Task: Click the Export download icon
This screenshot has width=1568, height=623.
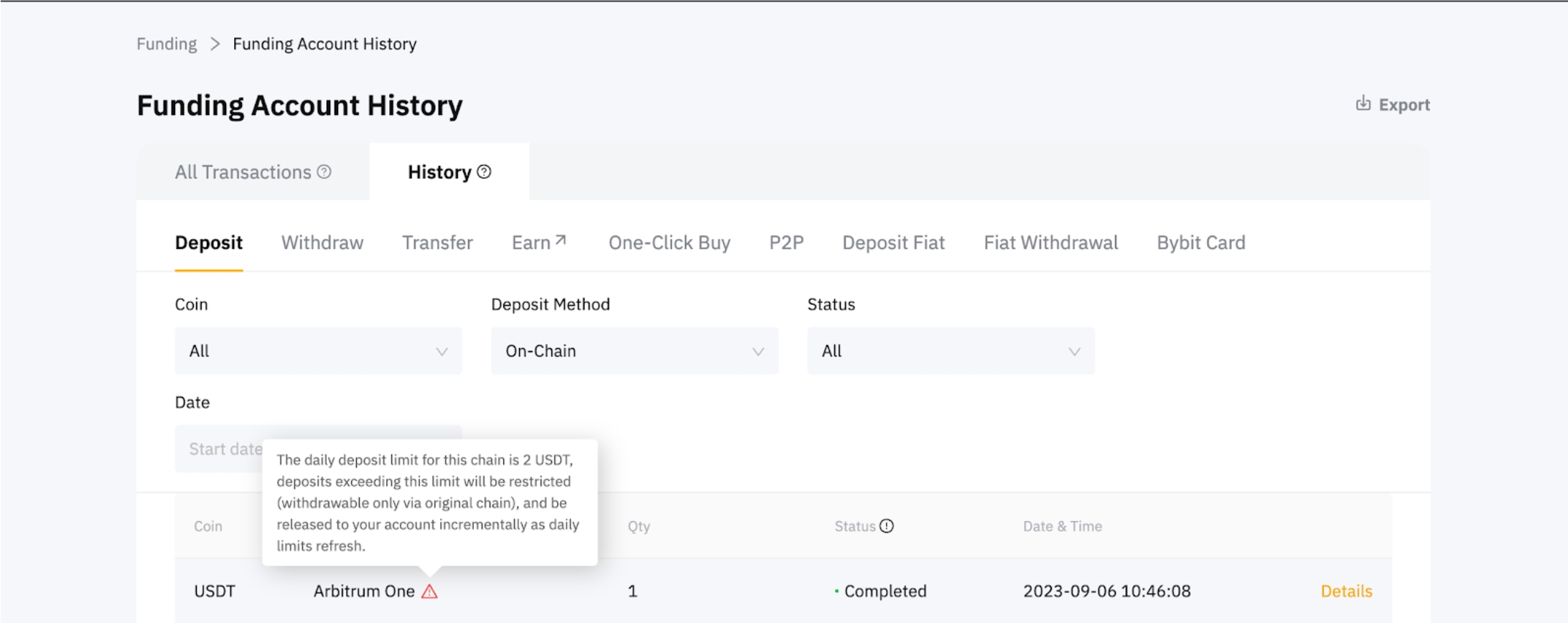Action: click(1363, 103)
